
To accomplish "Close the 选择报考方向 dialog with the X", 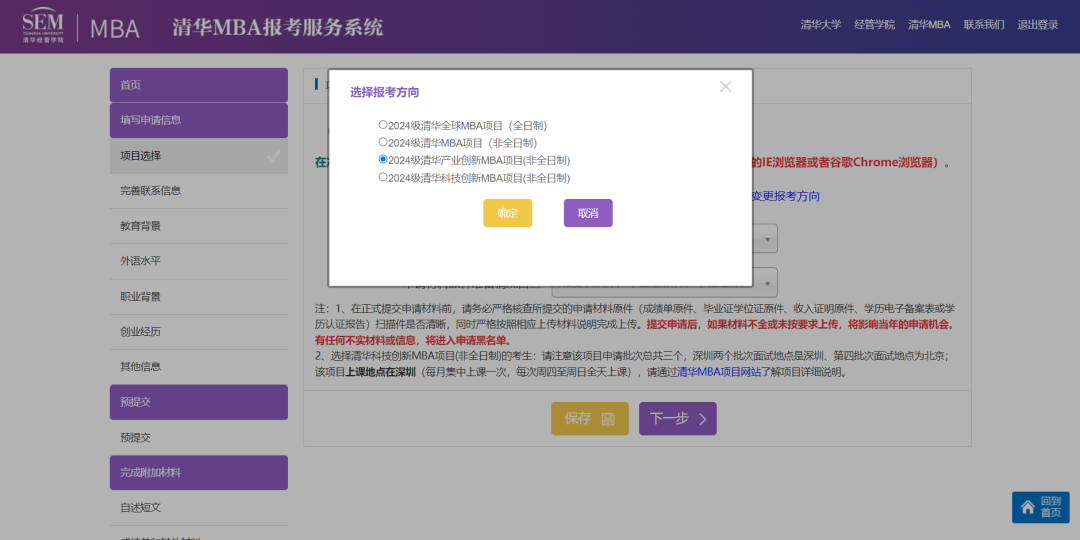I will click(x=725, y=87).
